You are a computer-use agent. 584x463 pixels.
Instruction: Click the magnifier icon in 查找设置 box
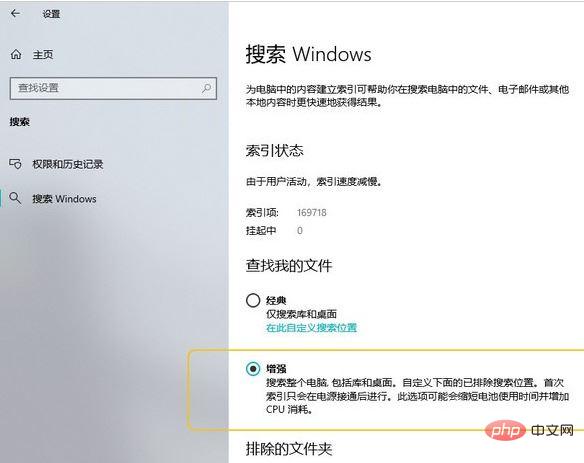(x=206, y=88)
